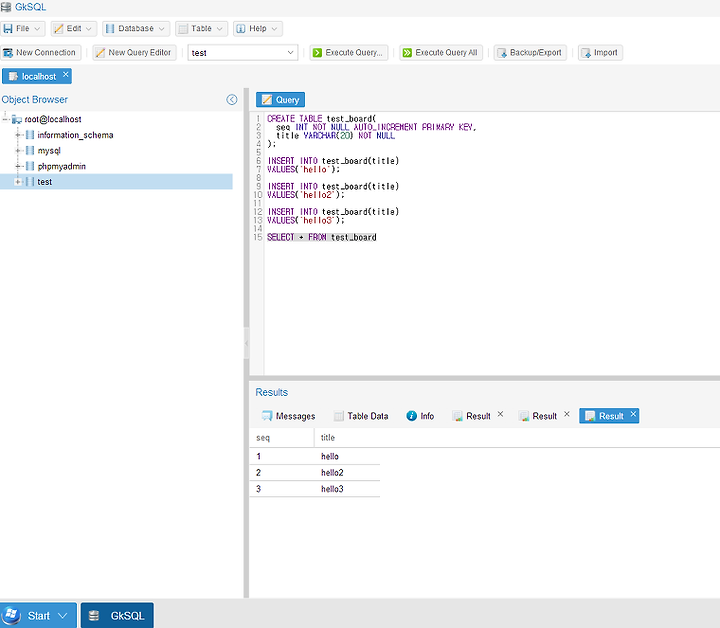Image resolution: width=720 pixels, height=628 pixels.
Task: Close the first Result tab
Action: (501, 414)
